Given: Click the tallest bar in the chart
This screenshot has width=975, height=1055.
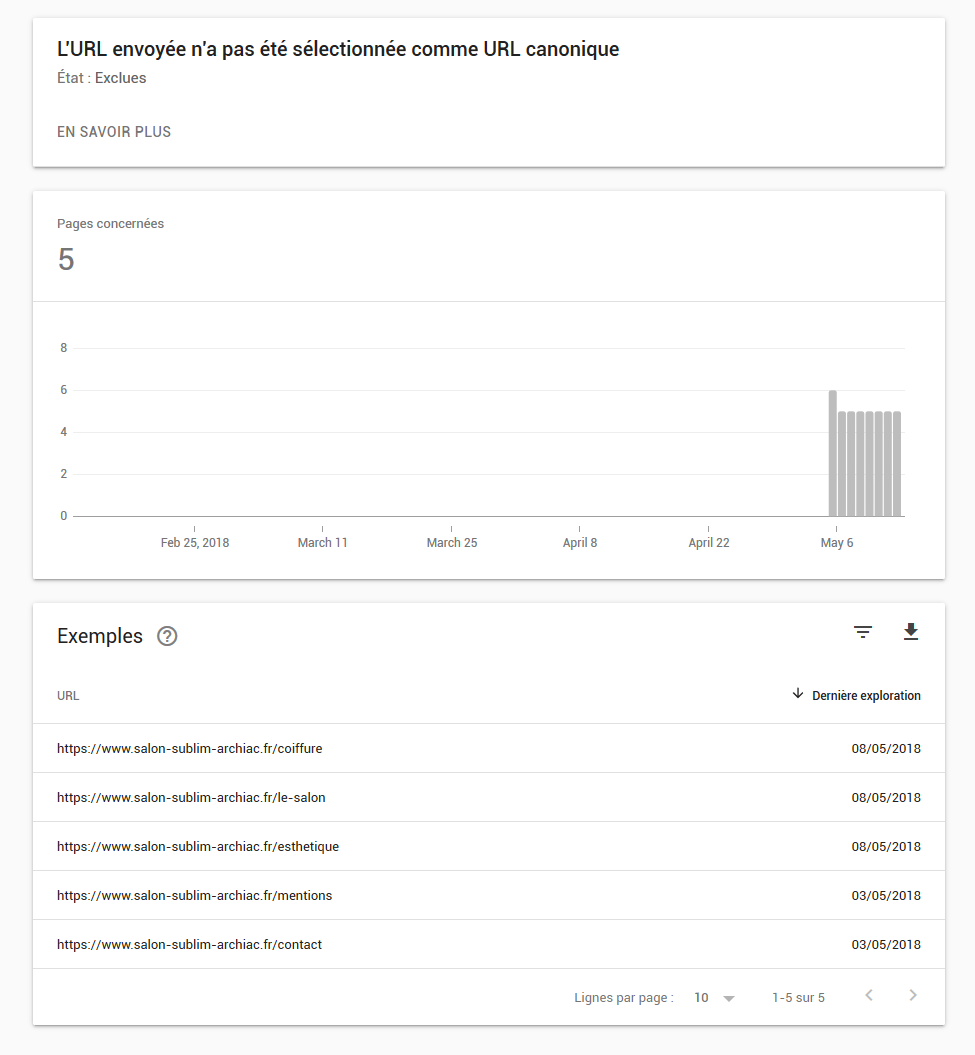Looking at the screenshot, I should coord(833,453).
